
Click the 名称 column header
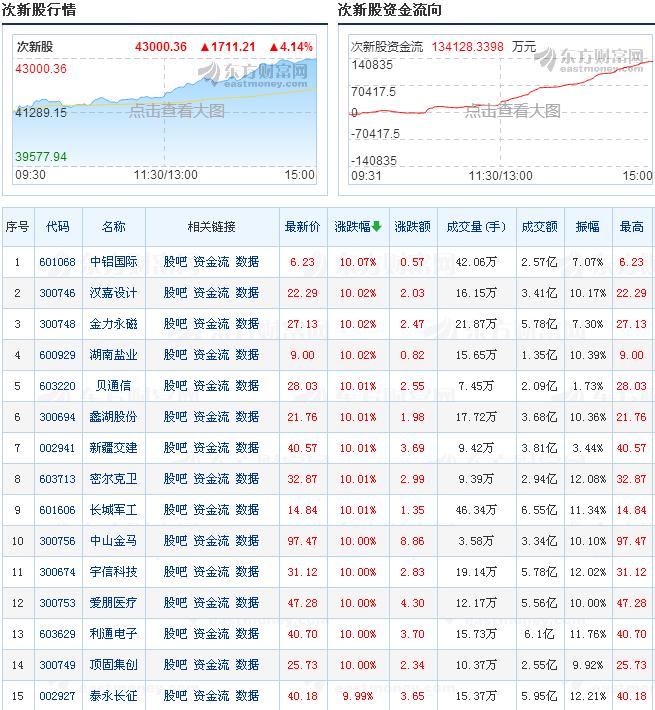coord(114,226)
